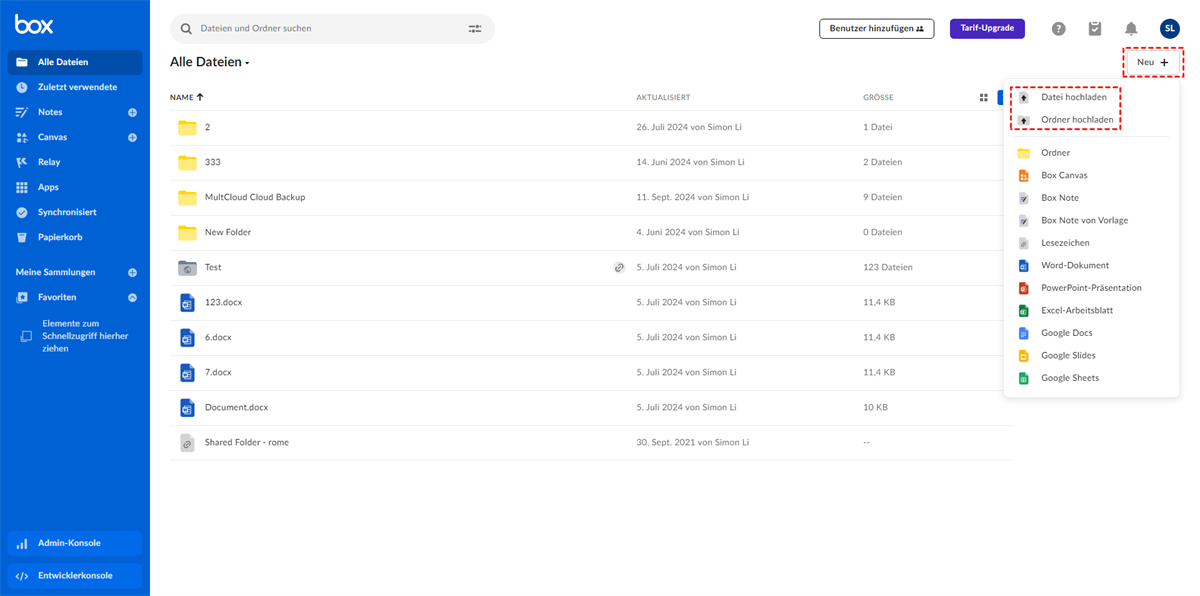
Task: Click the file and folder search field
Action: 320,29
